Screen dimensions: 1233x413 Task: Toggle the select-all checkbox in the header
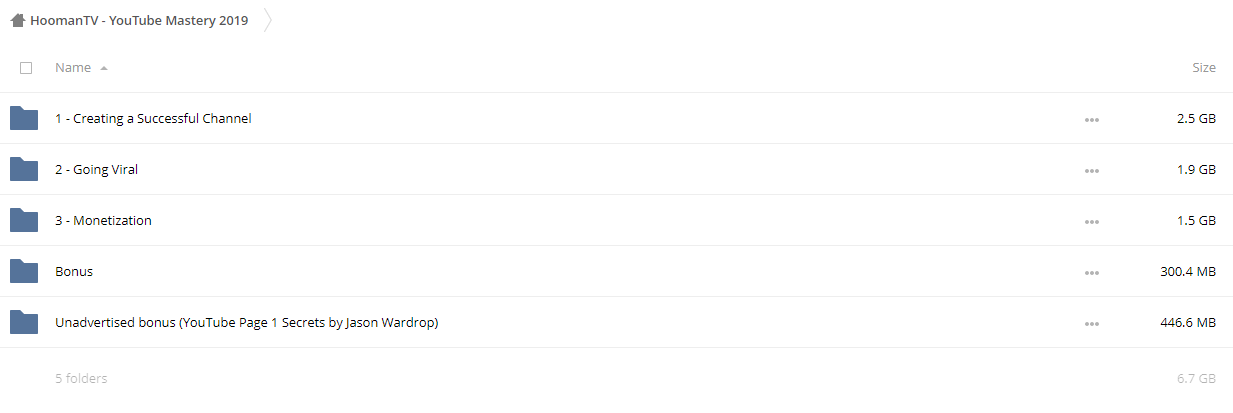click(x=26, y=68)
